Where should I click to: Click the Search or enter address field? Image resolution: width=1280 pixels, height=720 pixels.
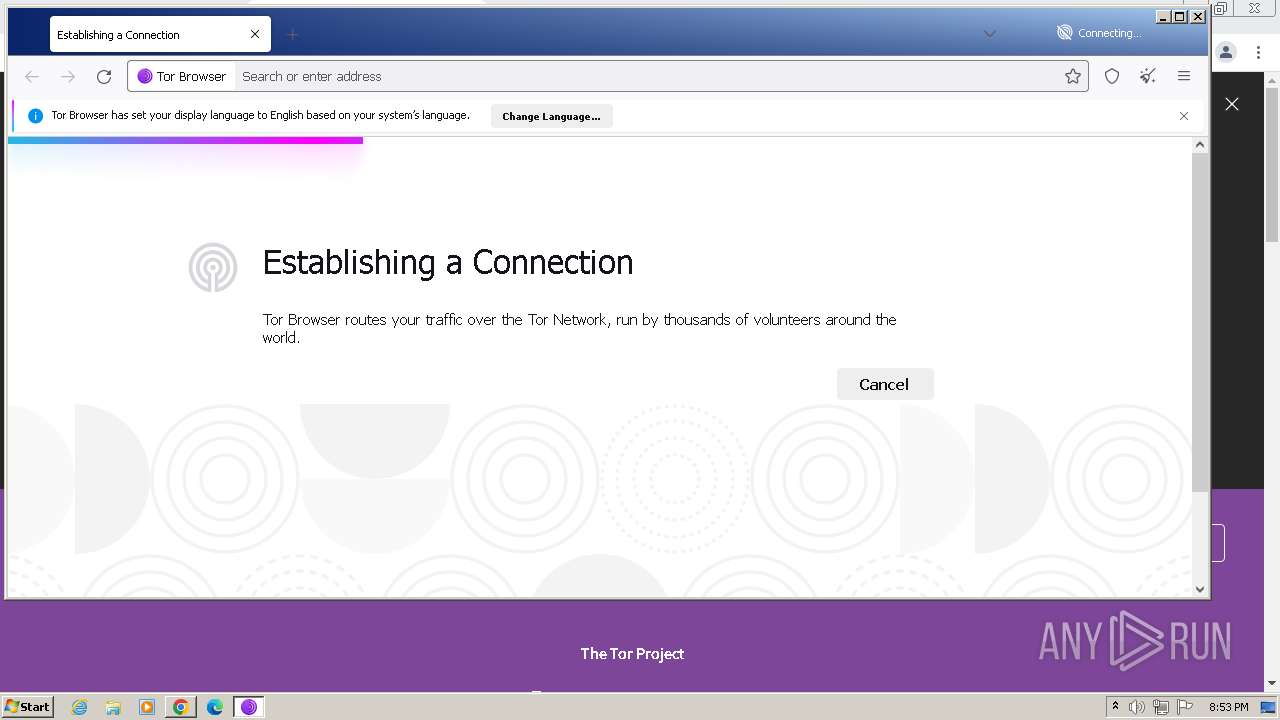648,76
